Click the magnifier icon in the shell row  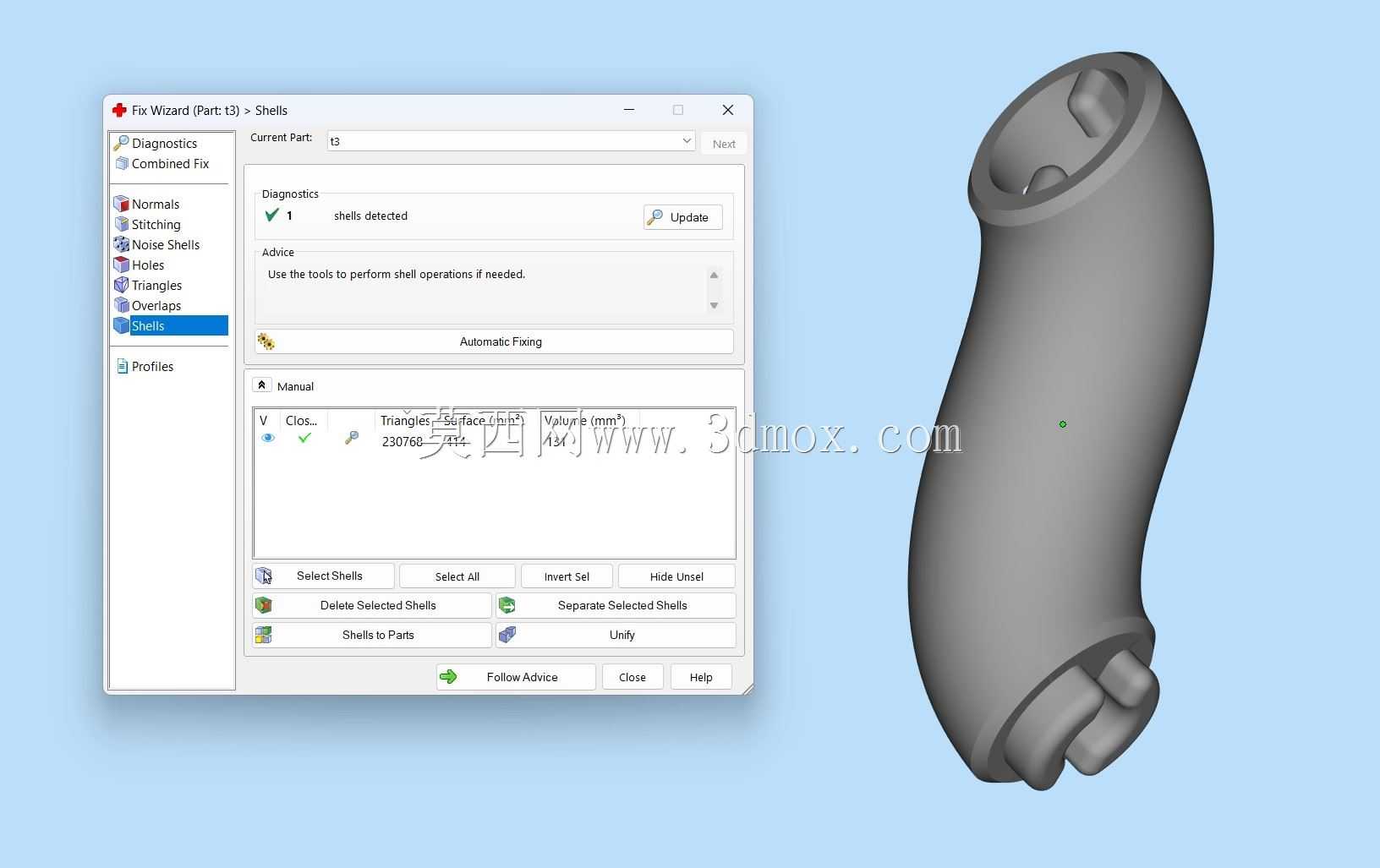tap(352, 438)
